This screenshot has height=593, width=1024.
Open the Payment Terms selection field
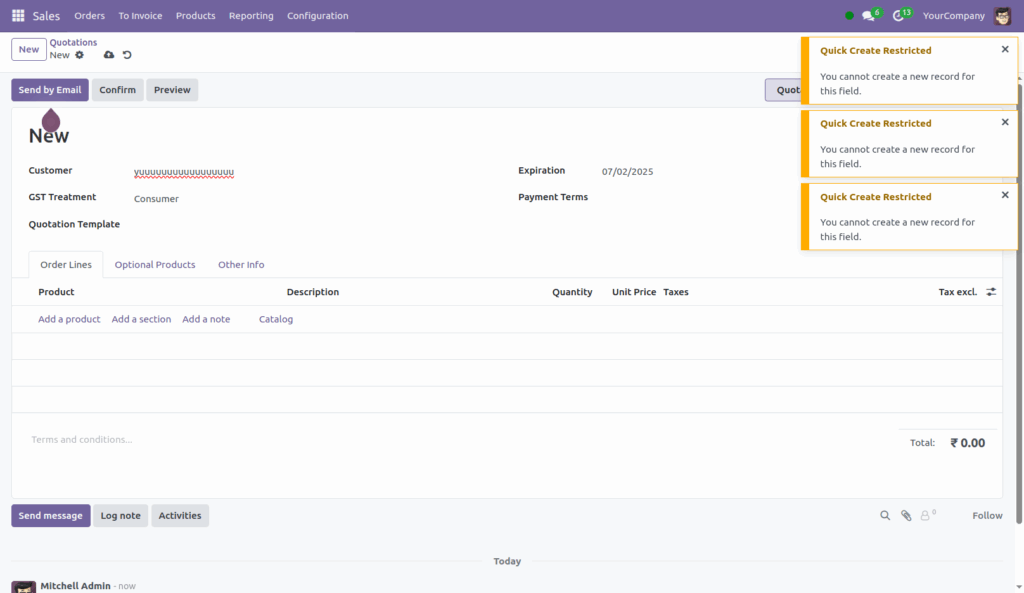click(x=660, y=197)
